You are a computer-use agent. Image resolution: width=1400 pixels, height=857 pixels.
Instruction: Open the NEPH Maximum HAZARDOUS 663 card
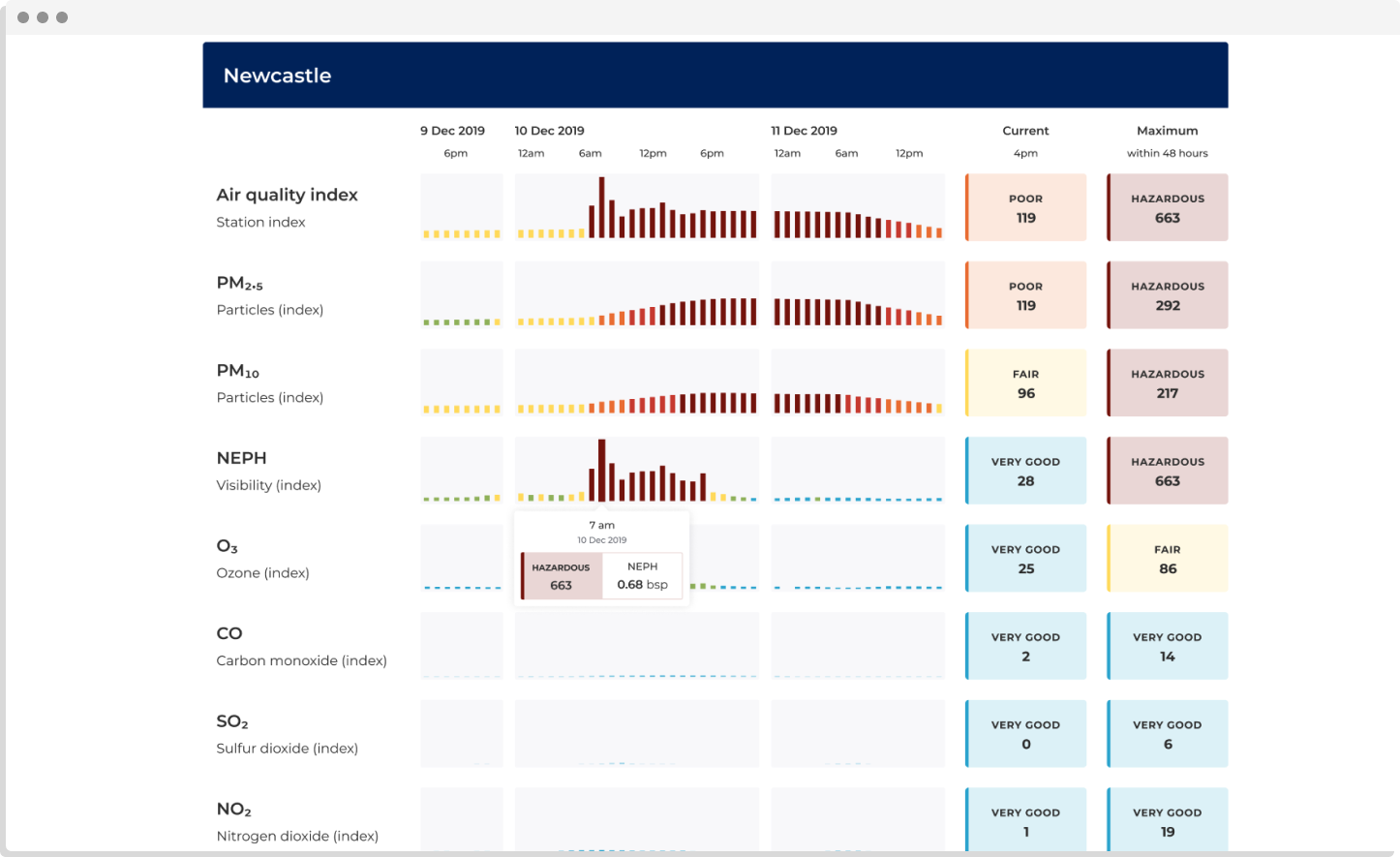[x=1167, y=471]
